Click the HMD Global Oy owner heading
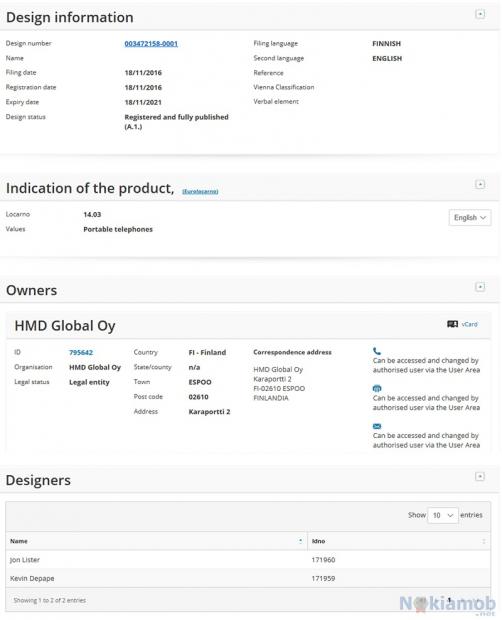This screenshot has height=620, width=502. [65, 326]
